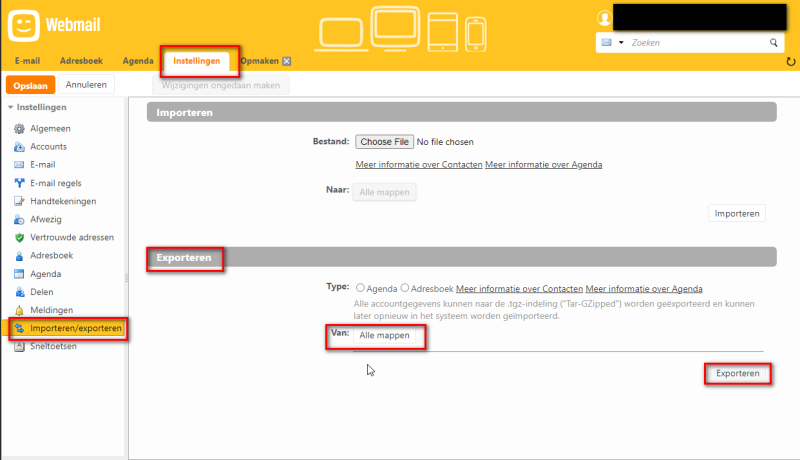Open Handtekeningen via its pen icon

[19, 201]
